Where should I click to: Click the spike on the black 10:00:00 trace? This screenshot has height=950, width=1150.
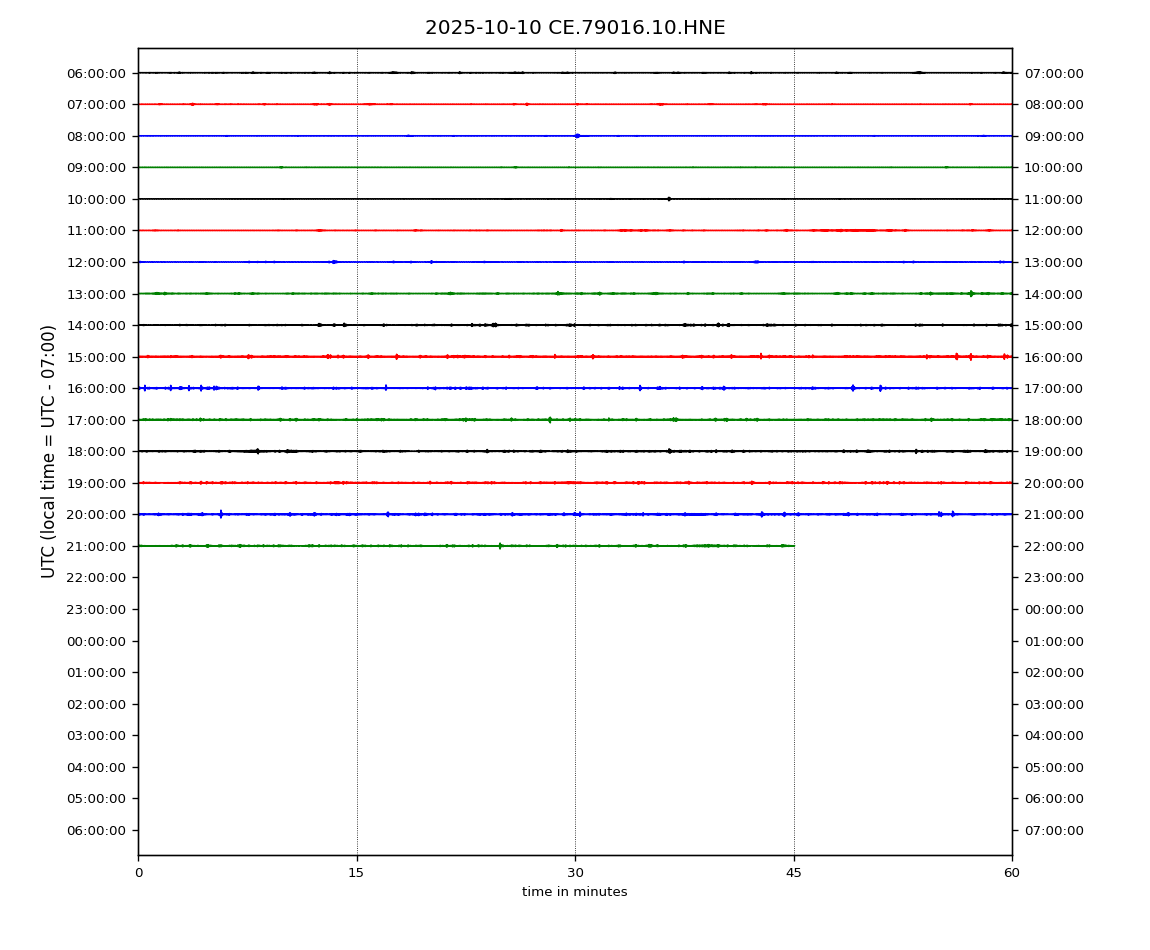click(669, 199)
